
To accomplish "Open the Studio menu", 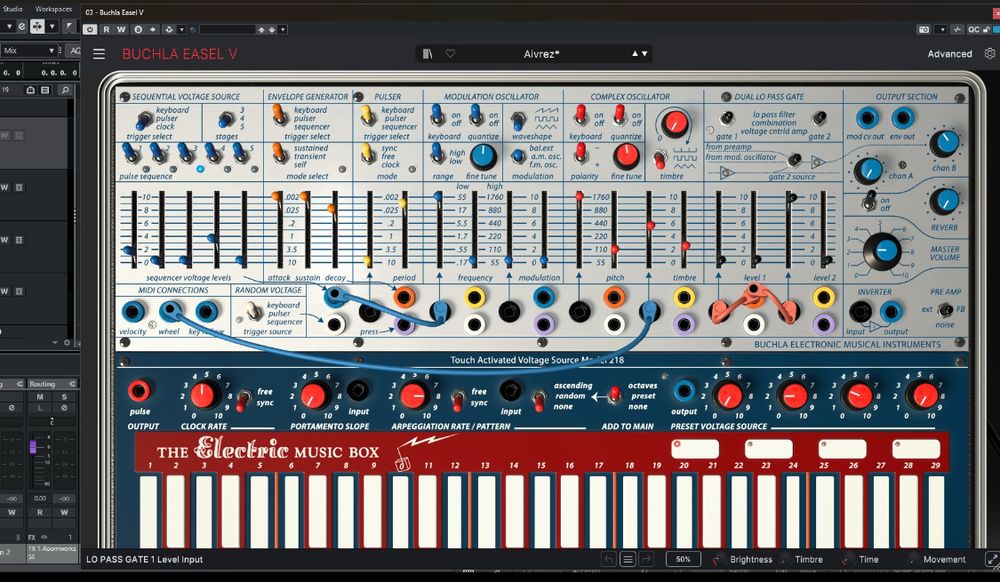I will 13,9.
